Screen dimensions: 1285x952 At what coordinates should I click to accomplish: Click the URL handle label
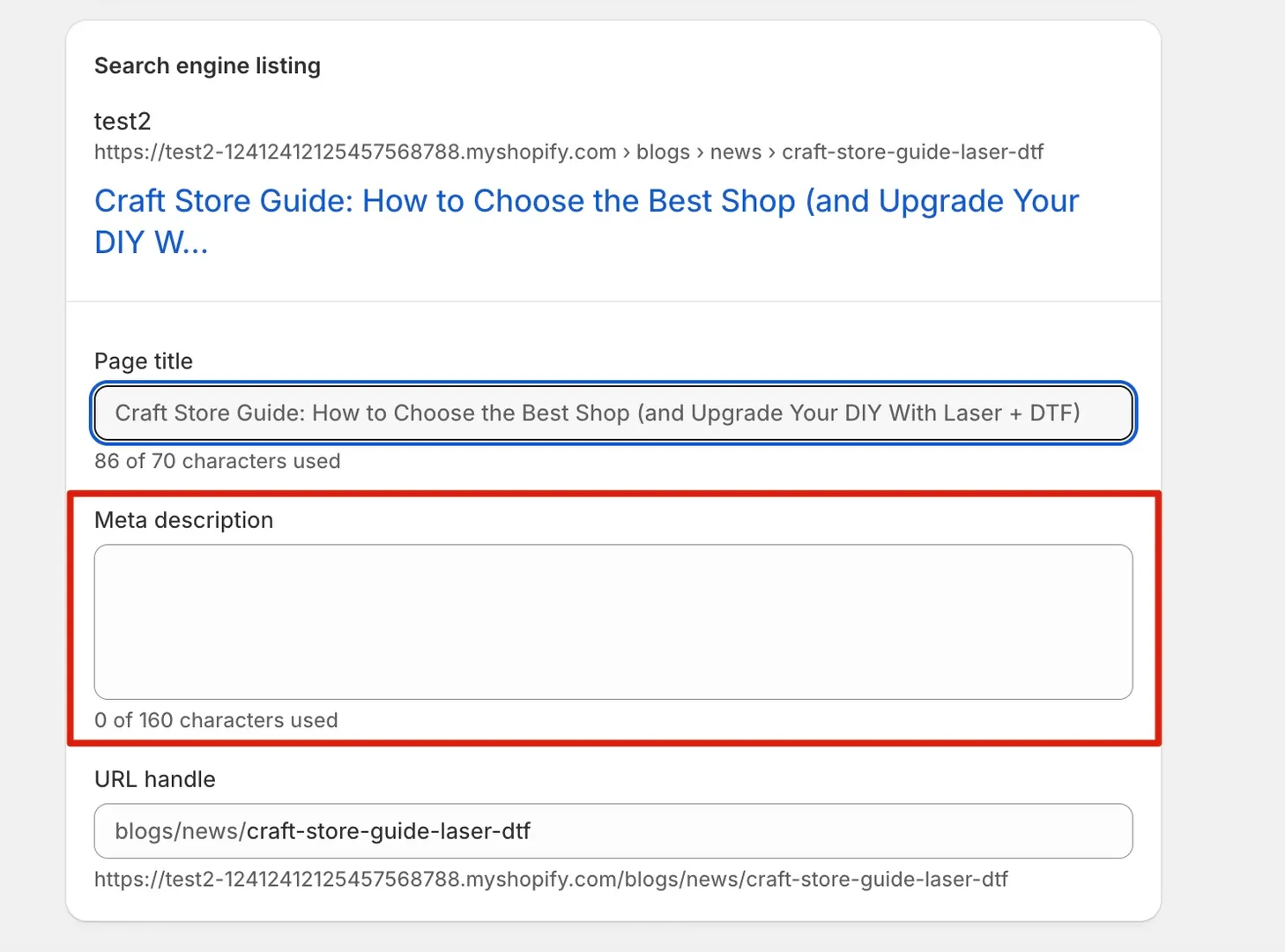coord(154,779)
